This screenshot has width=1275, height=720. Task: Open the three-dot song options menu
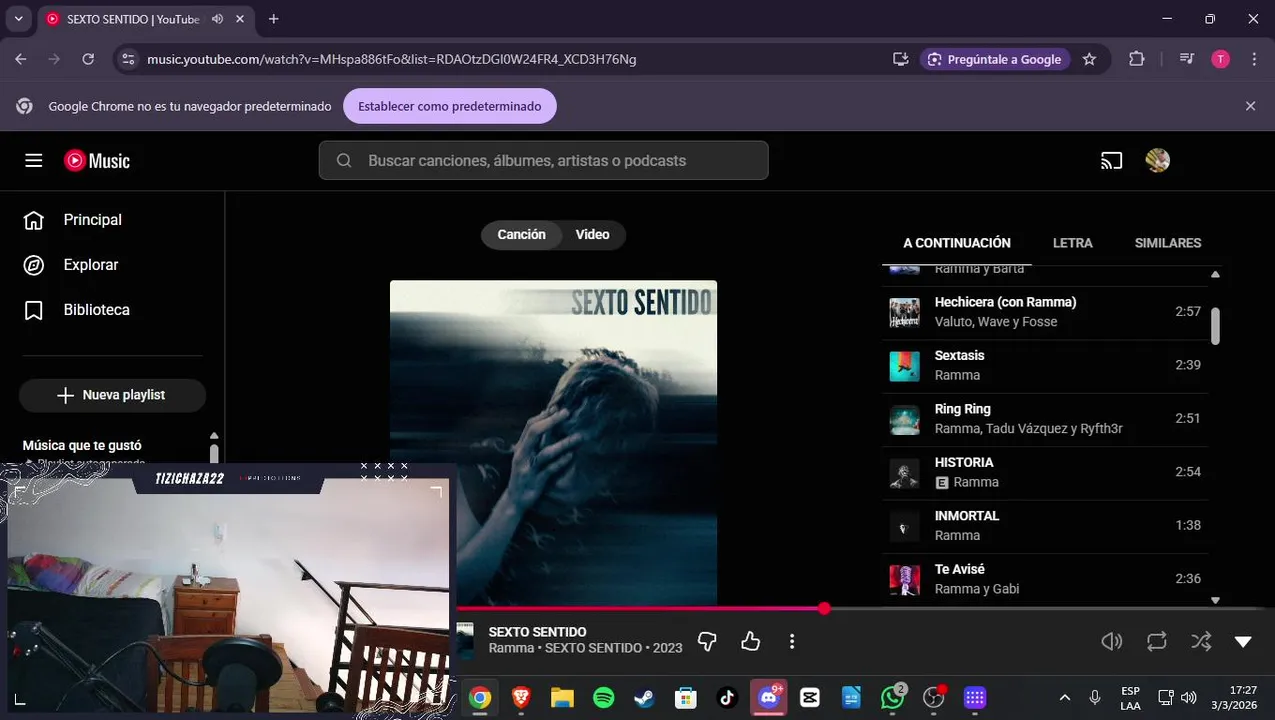pyautogui.click(x=792, y=641)
